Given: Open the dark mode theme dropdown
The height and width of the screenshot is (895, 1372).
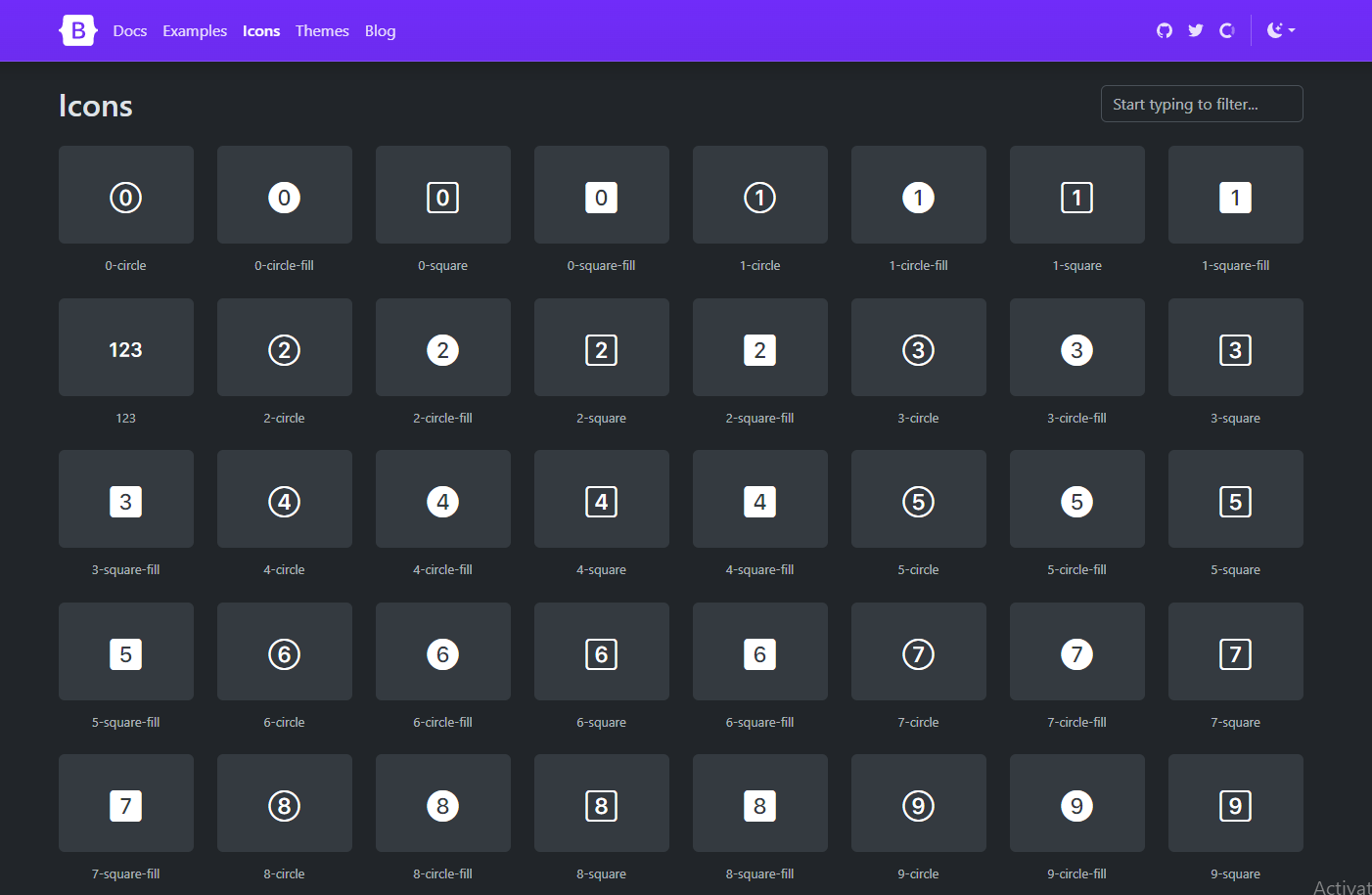Looking at the screenshot, I should [x=1280, y=30].
